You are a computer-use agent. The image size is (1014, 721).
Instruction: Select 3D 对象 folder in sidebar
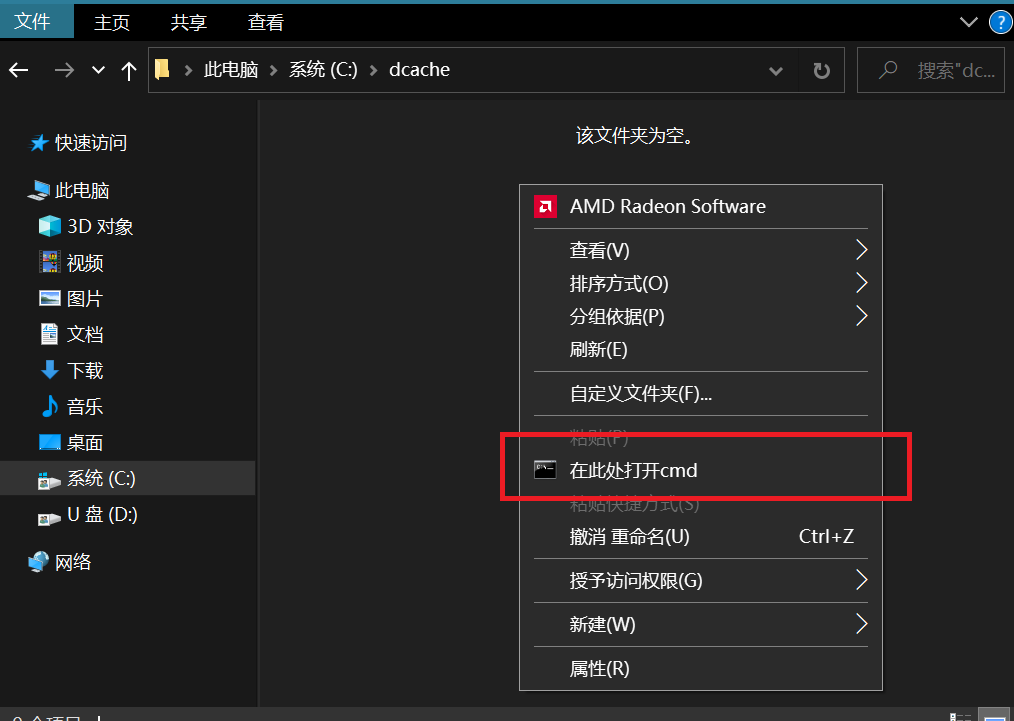pyautogui.click(x=99, y=227)
